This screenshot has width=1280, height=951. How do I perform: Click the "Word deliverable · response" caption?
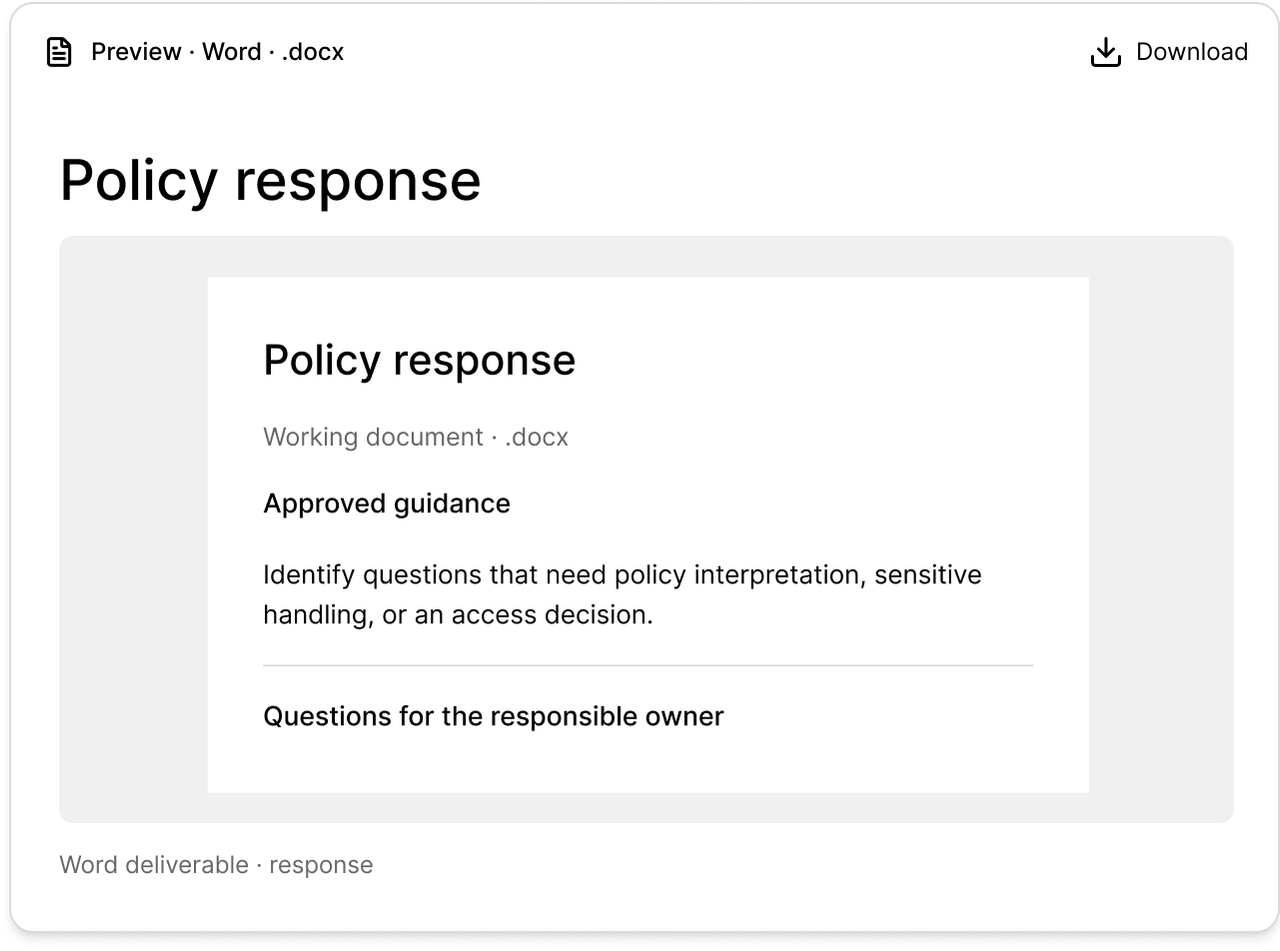[216, 865]
